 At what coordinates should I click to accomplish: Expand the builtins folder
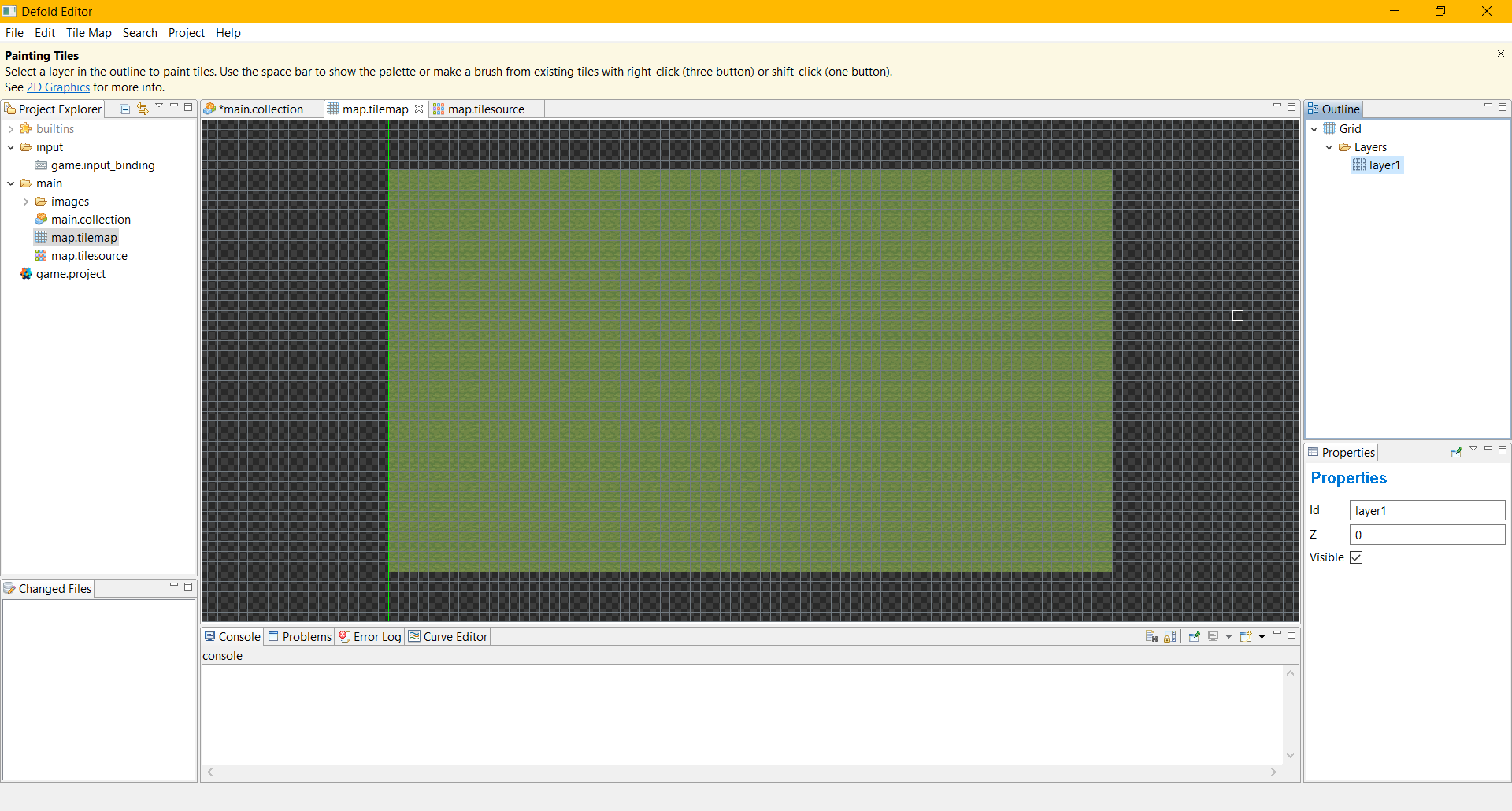click(11, 129)
